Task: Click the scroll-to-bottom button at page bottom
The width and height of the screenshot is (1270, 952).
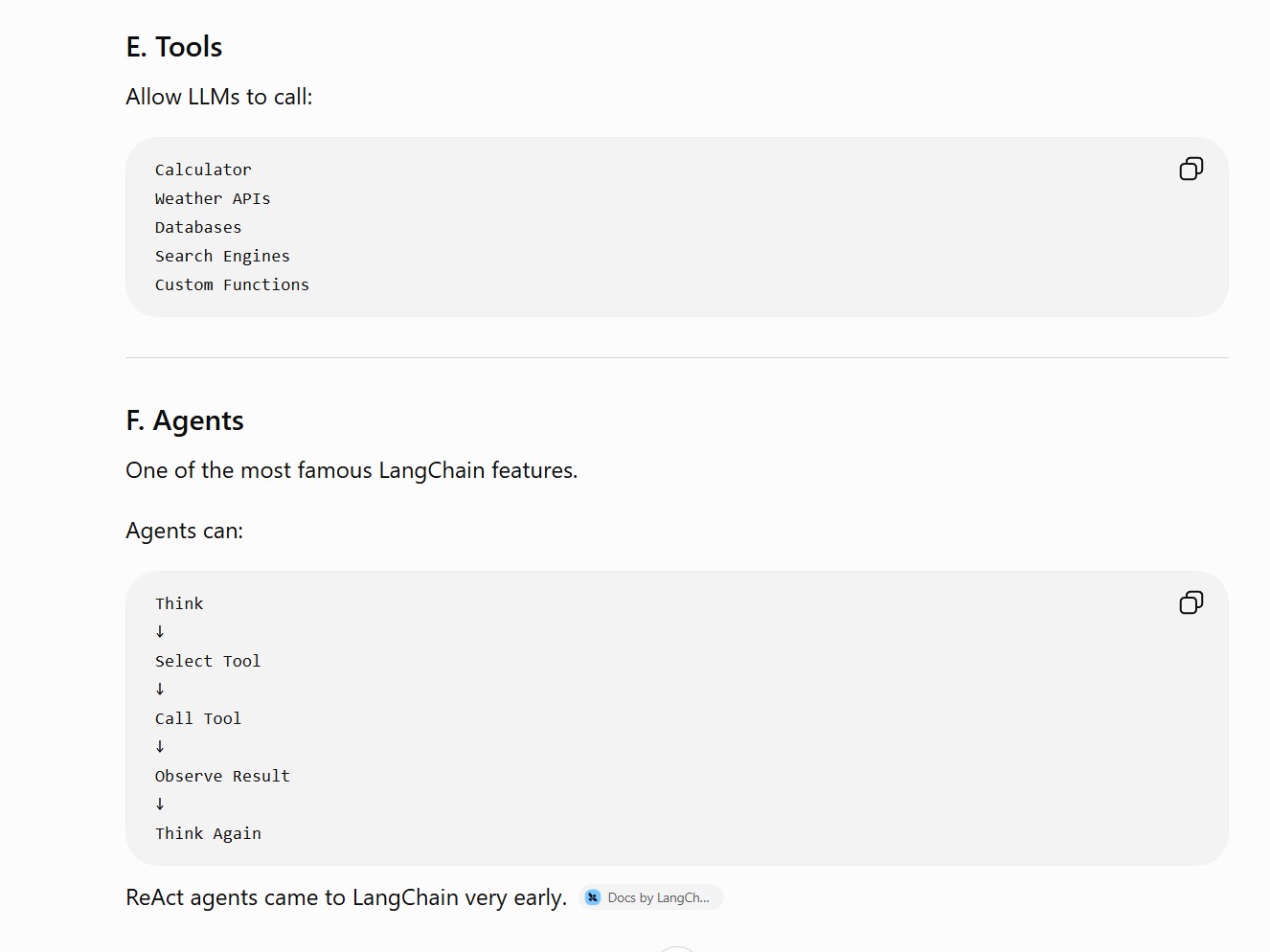Action: coord(677,949)
